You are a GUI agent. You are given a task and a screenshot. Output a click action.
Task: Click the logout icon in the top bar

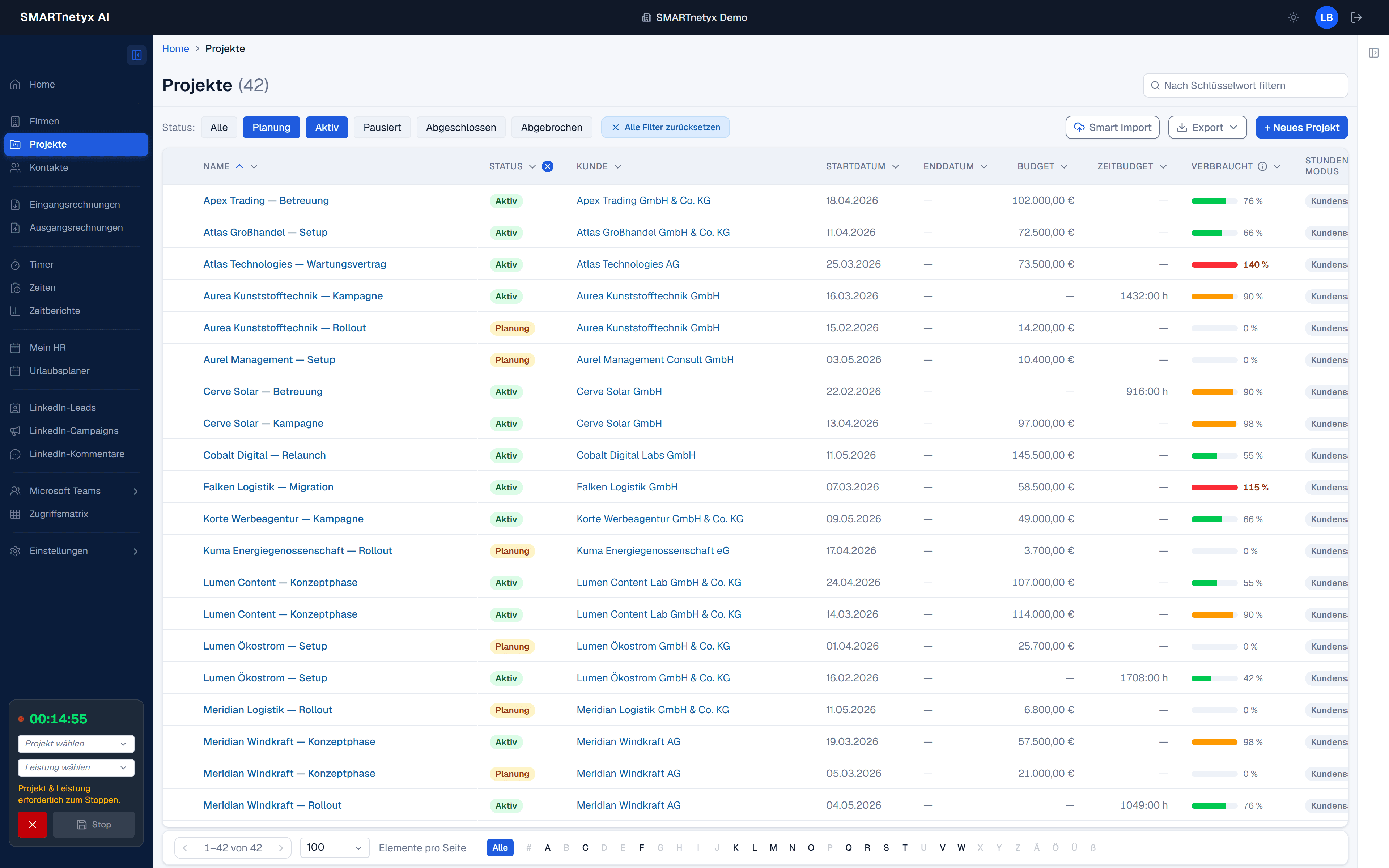(1356, 17)
